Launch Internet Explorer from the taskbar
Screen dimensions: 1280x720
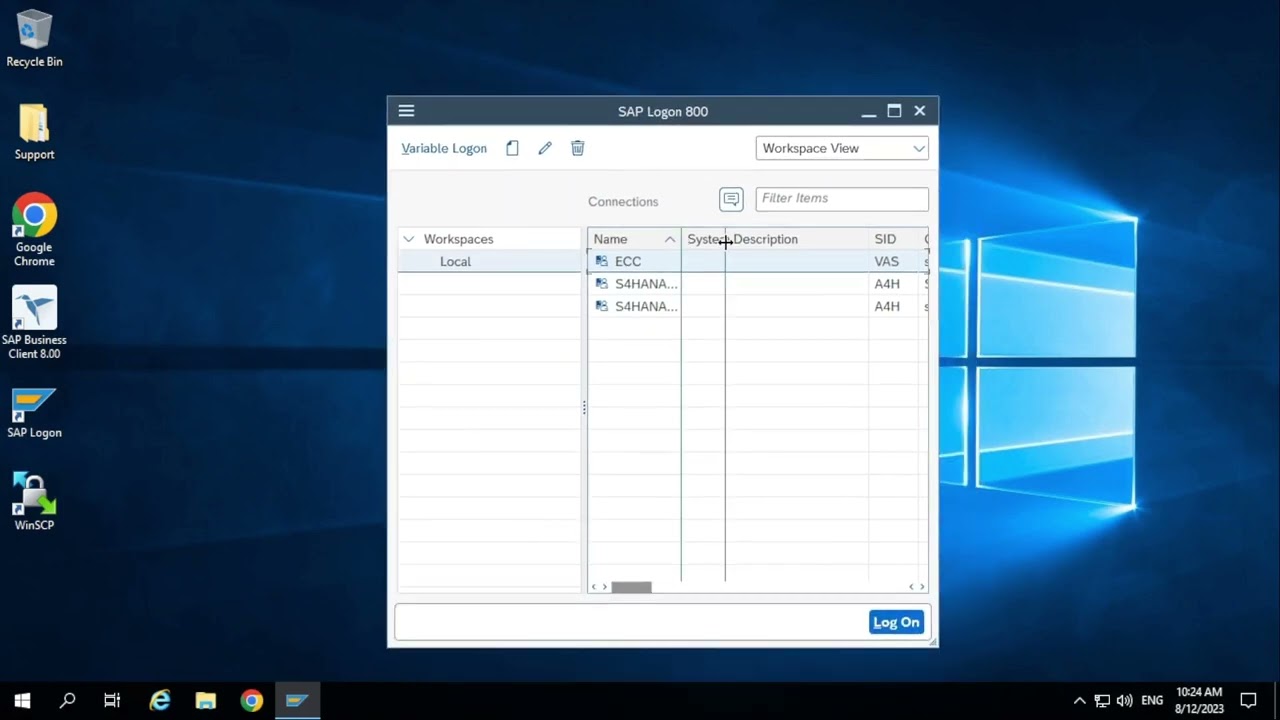pyautogui.click(x=160, y=700)
